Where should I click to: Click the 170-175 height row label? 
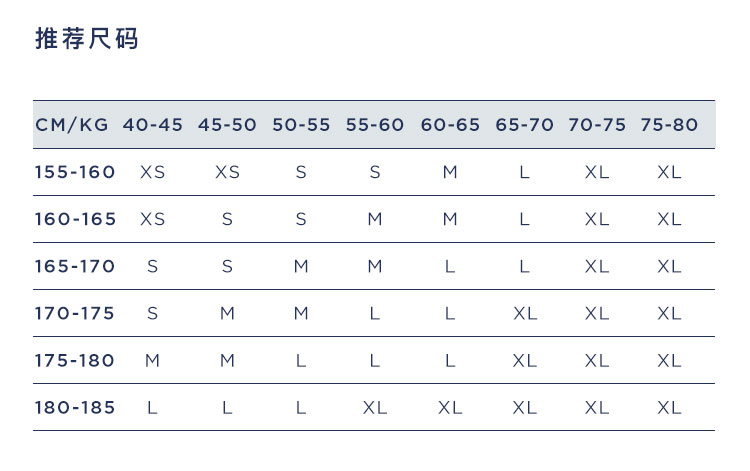tap(75, 313)
